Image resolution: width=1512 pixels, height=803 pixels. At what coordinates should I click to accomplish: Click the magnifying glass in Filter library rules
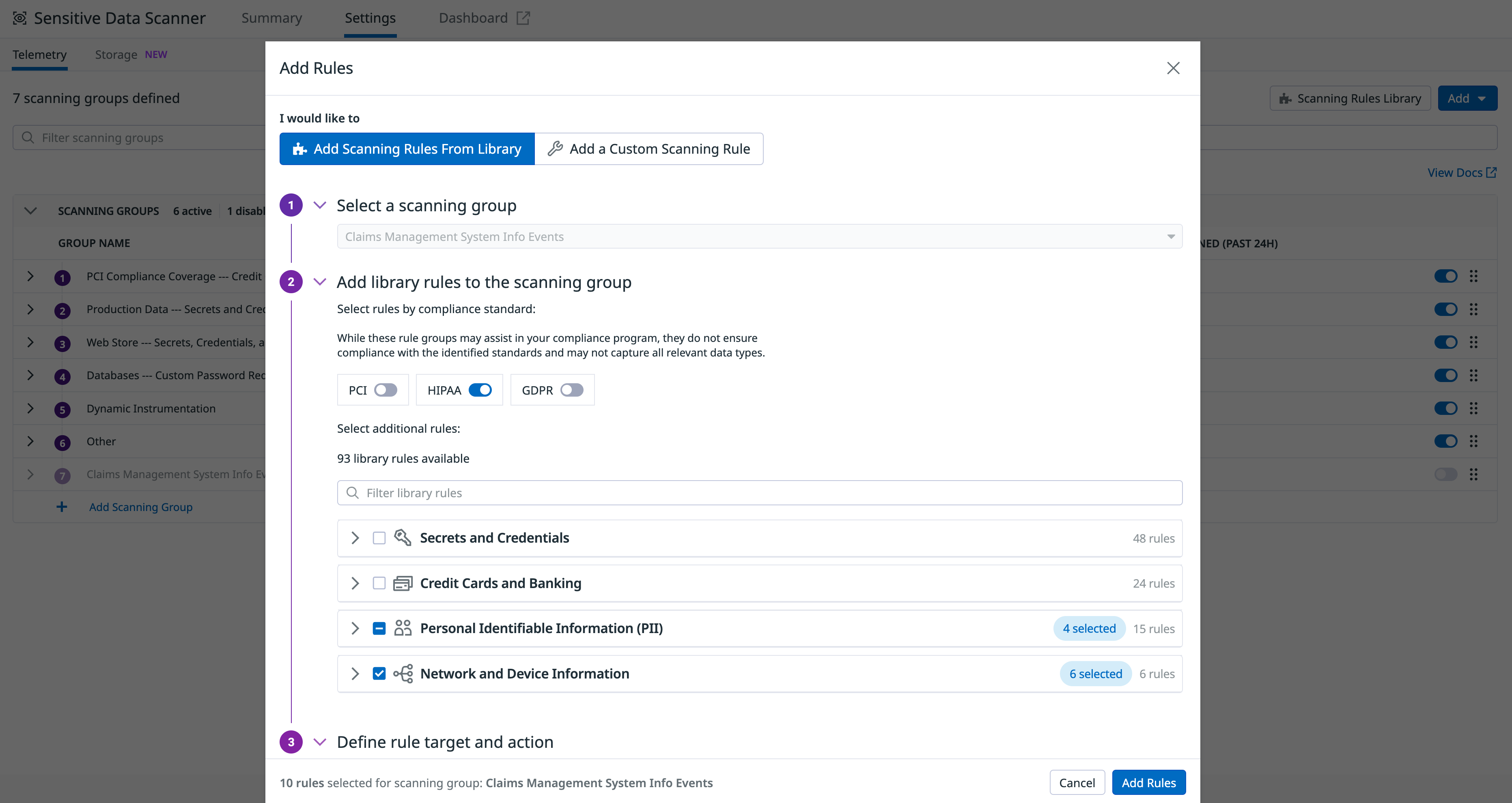352,493
